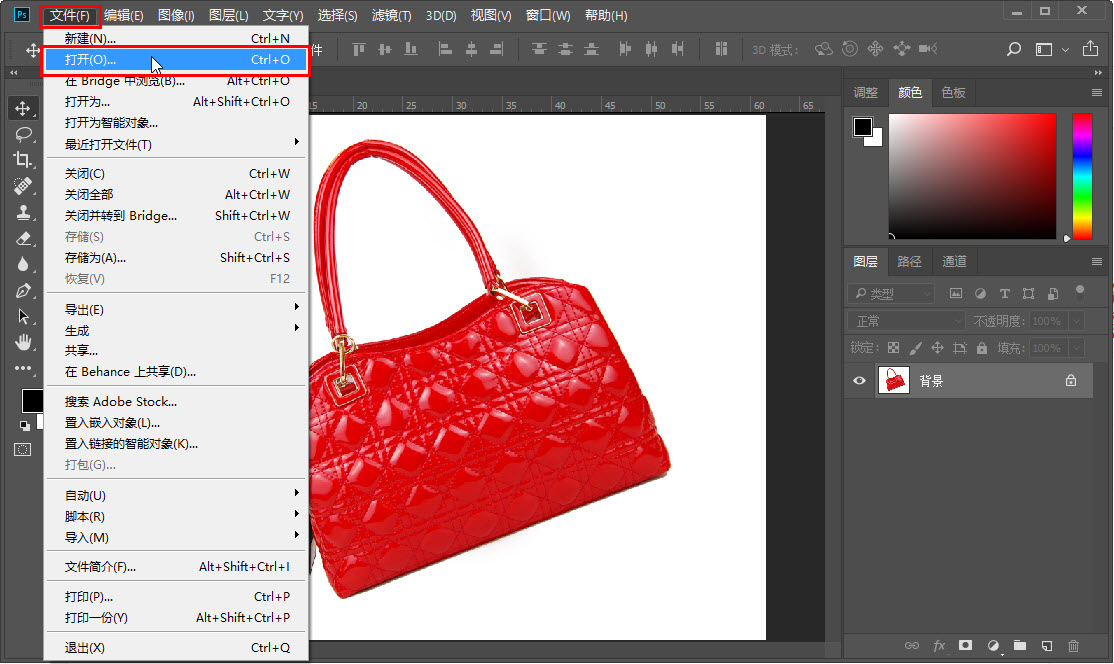Click 打开(O)... in the File menu

coord(176,60)
